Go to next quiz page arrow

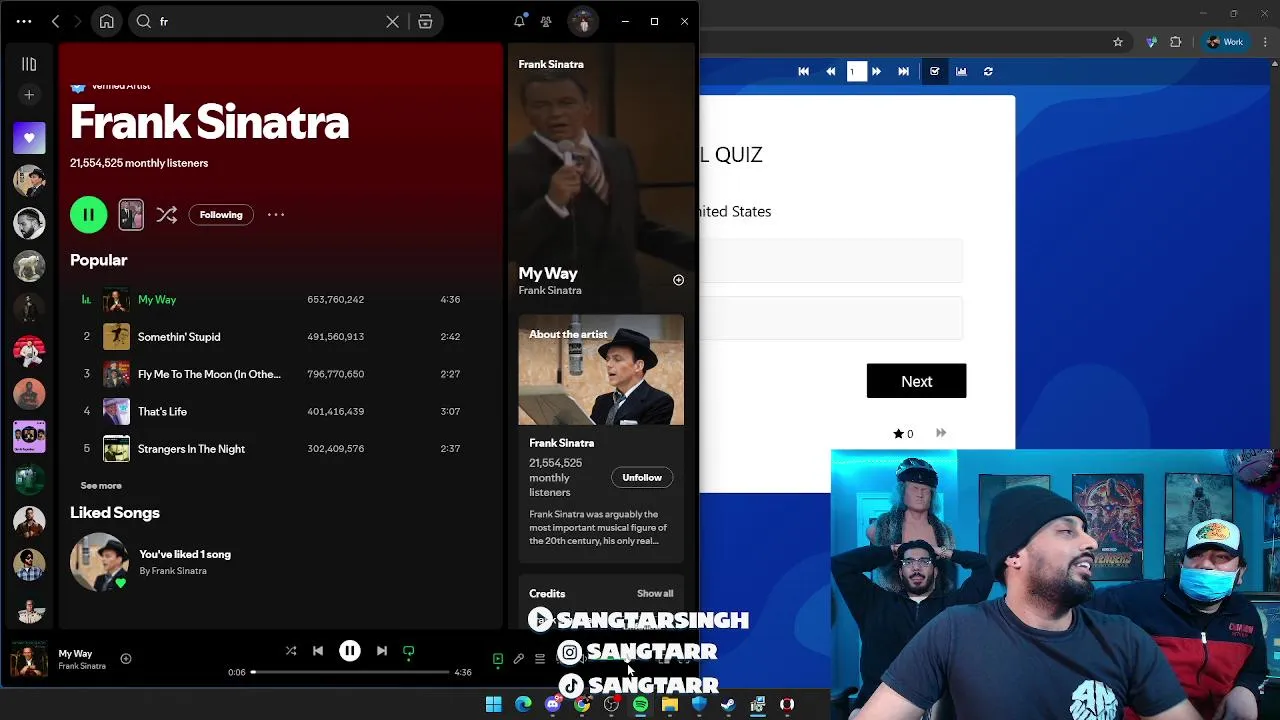pos(876,71)
